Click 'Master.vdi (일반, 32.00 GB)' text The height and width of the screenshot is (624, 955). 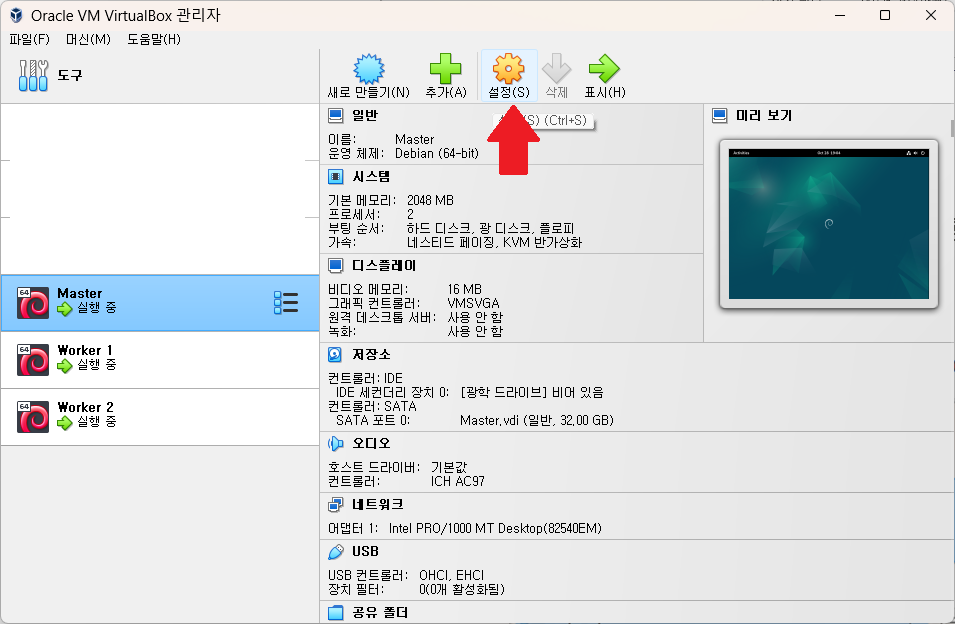point(537,421)
